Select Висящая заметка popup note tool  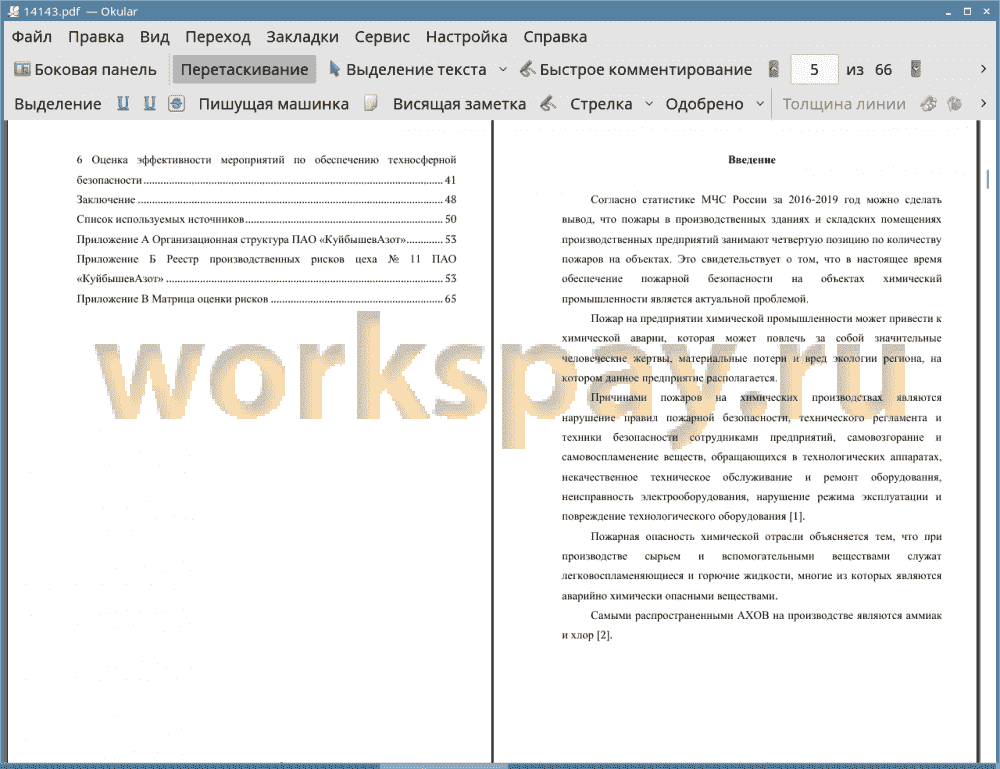point(459,103)
